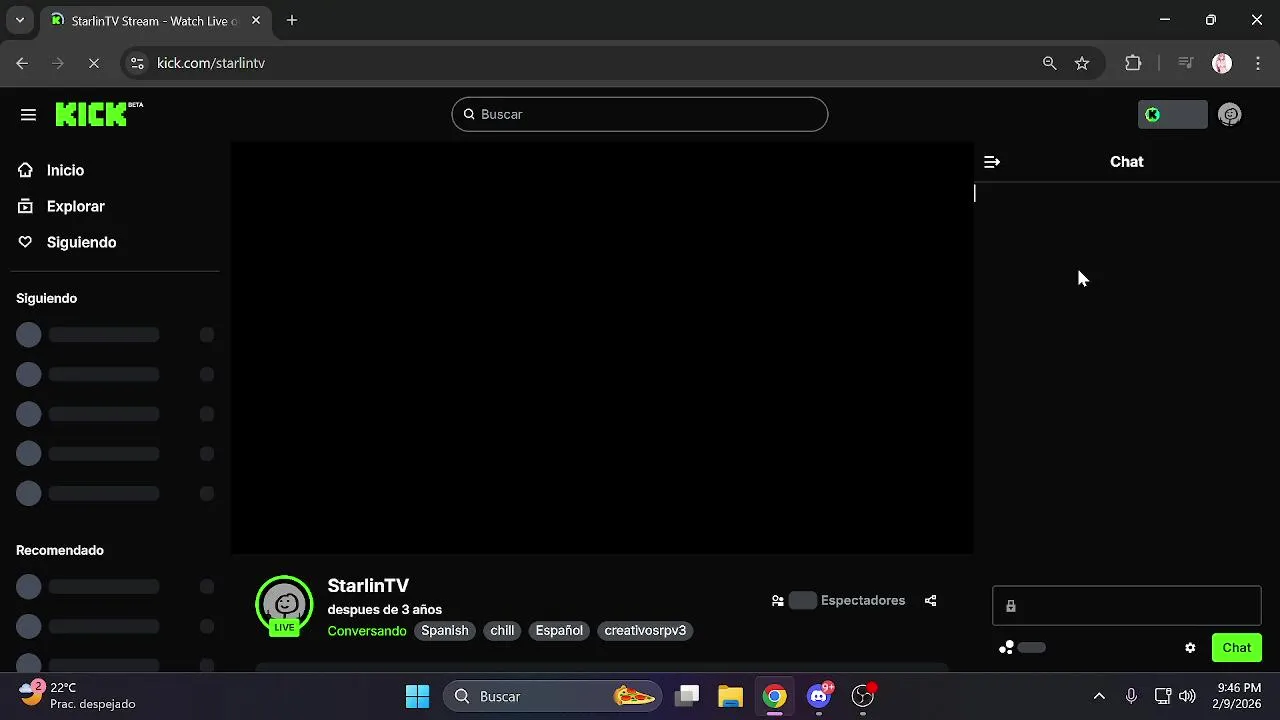The image size is (1280, 720).
Task: Open Explorar in the sidebar
Action: 61,206
